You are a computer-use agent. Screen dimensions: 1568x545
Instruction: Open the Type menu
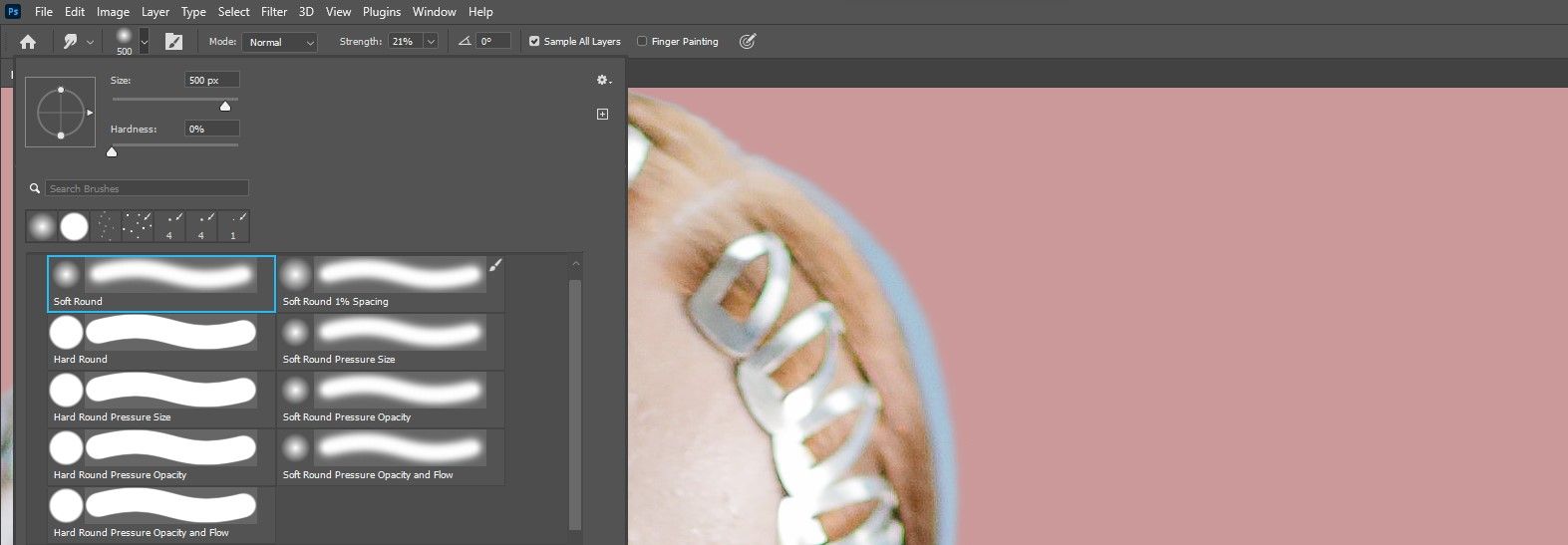pos(193,12)
